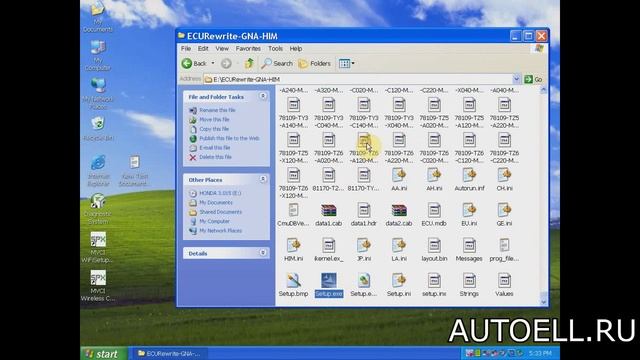Open My Network Places in Other Places
This screenshot has height=360, width=640.
[x=220, y=231]
